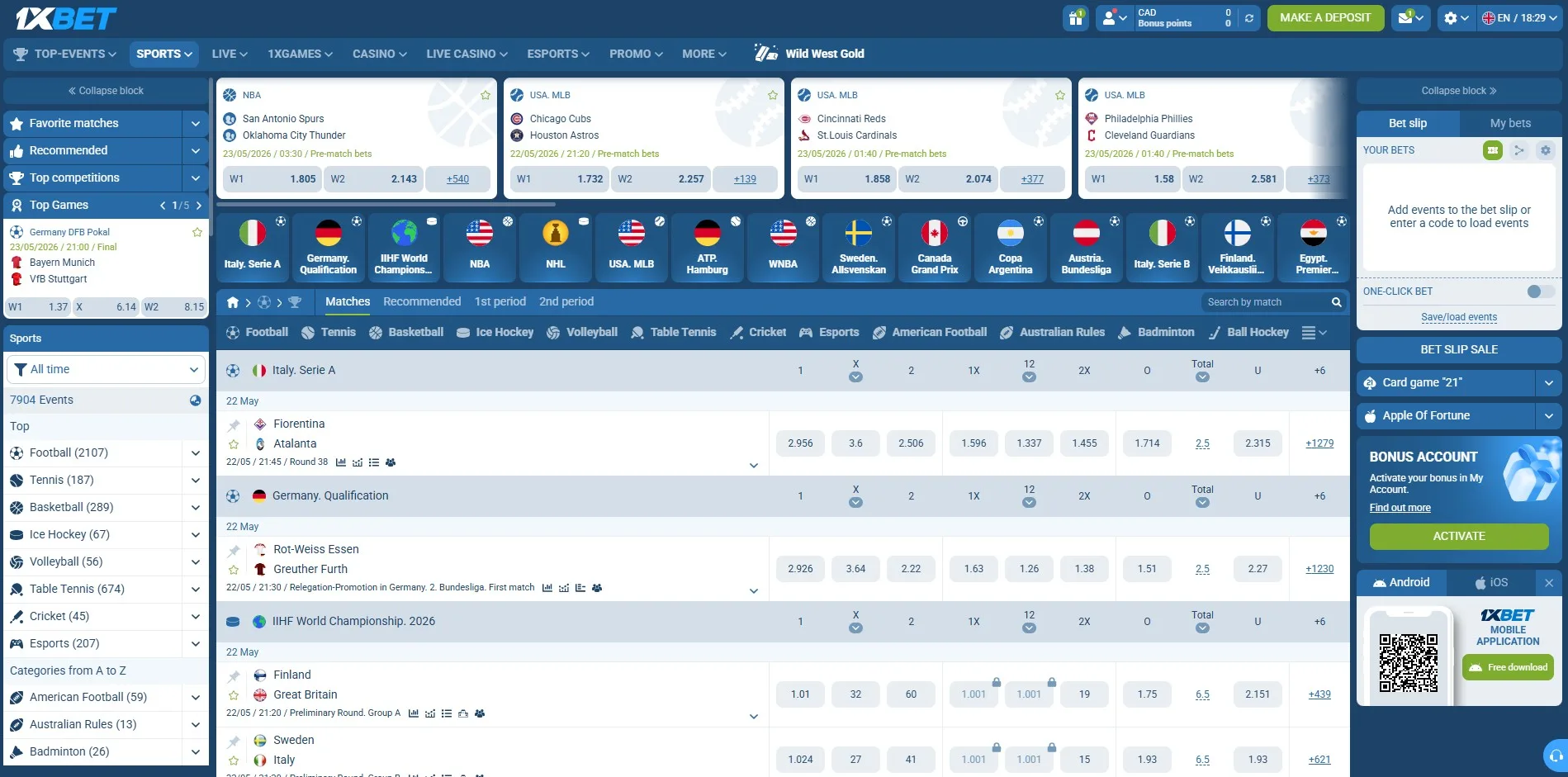Screen dimensions: 1568x777
Task: Open the settings gear in header
Action: 1456,17
